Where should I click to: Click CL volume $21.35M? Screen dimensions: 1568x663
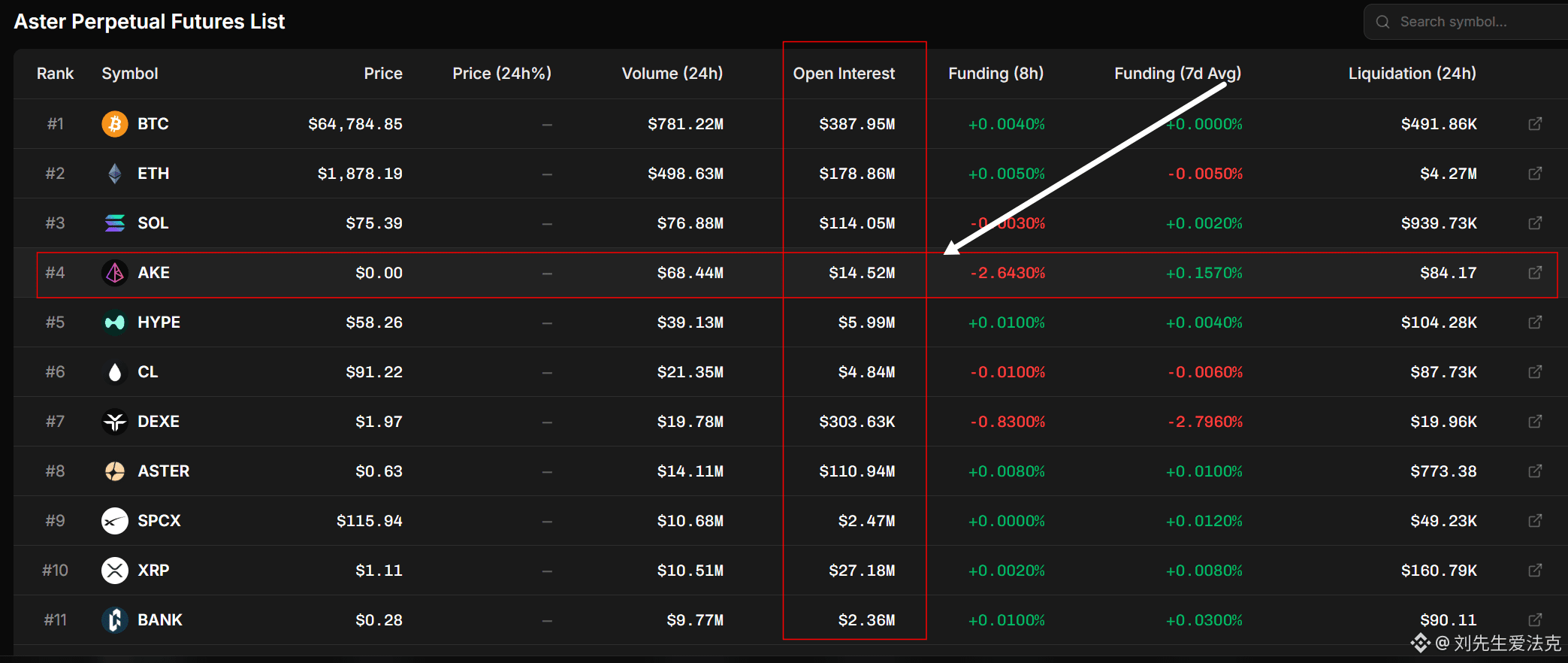coord(690,372)
